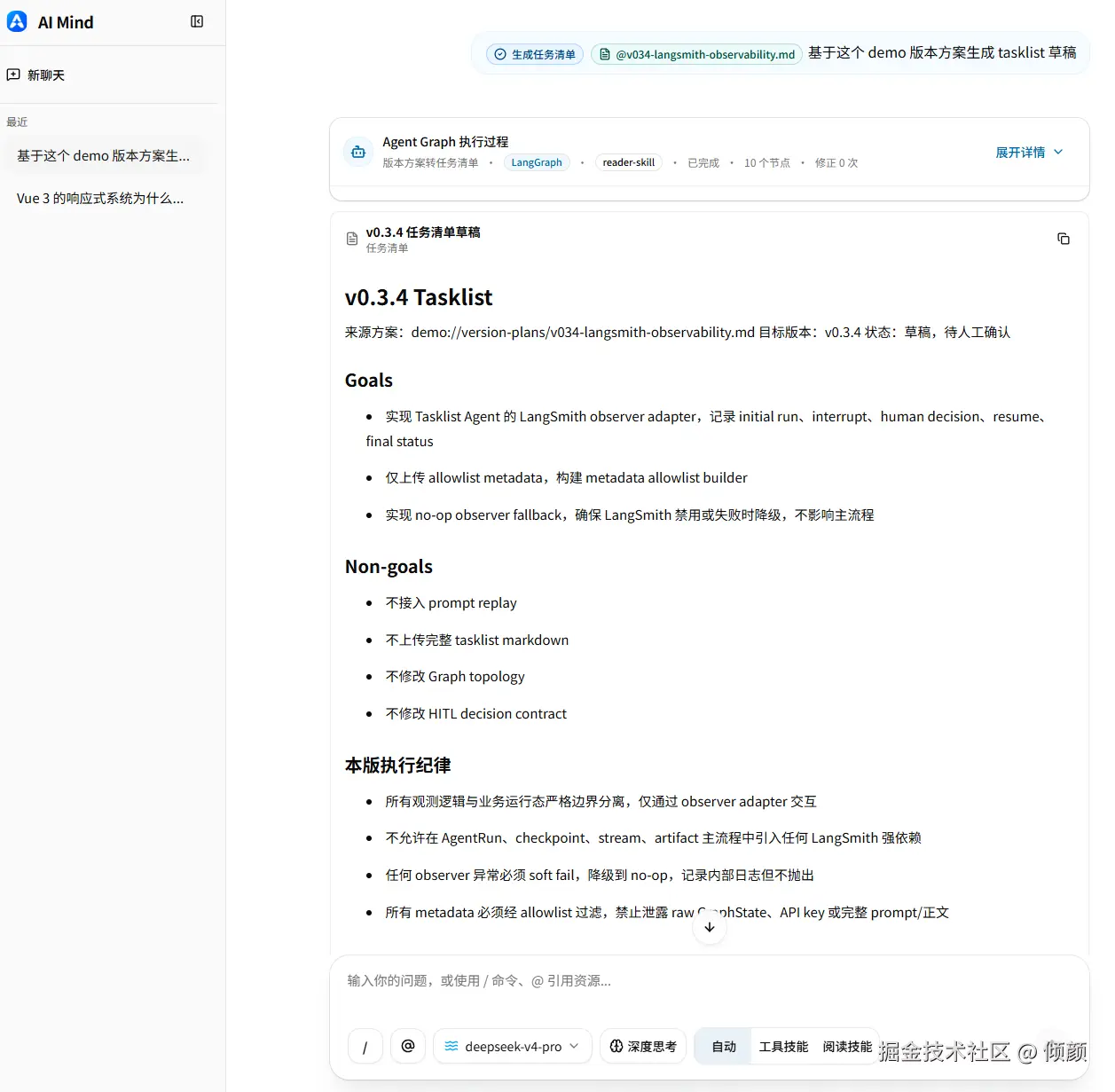Click the AI Mind logo icon
The height and width of the screenshot is (1092, 1115).
click(17, 21)
